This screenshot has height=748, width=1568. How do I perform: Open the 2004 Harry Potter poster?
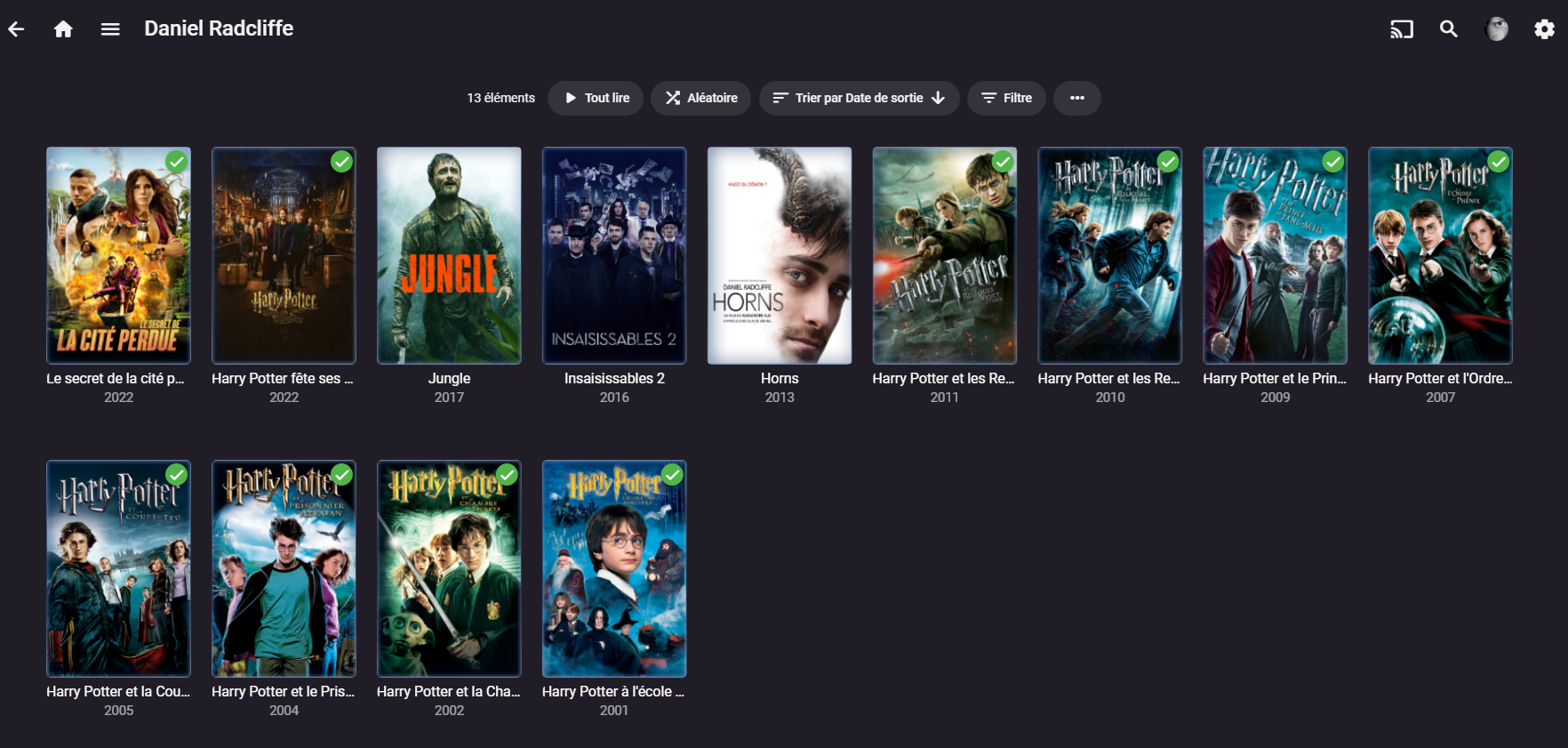(x=284, y=568)
